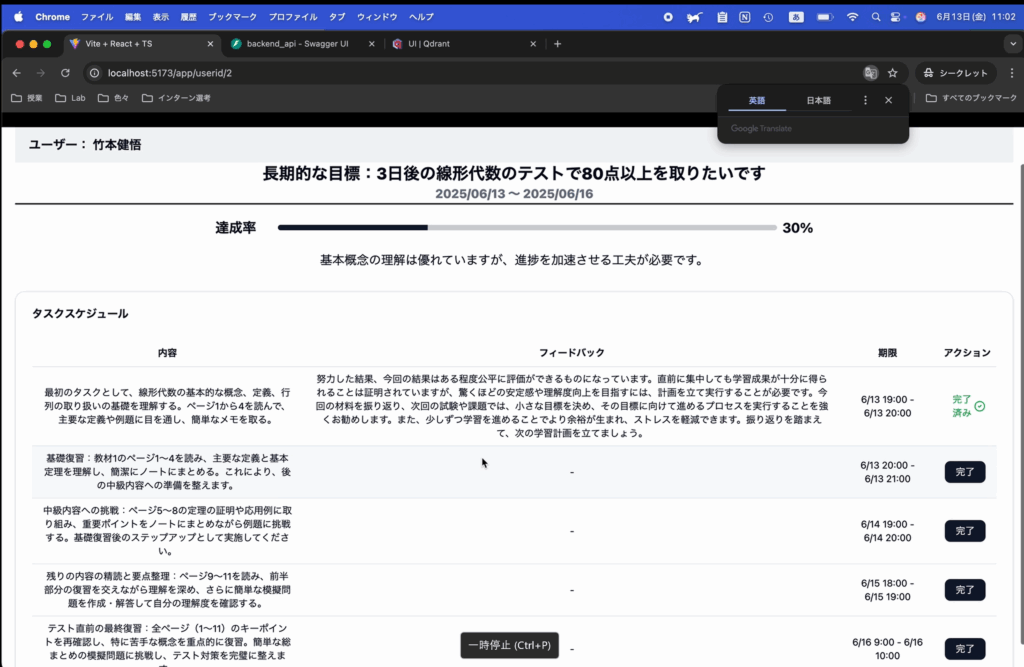Click the site information icon in address bar
The width and height of the screenshot is (1024, 667).
[x=95, y=73]
